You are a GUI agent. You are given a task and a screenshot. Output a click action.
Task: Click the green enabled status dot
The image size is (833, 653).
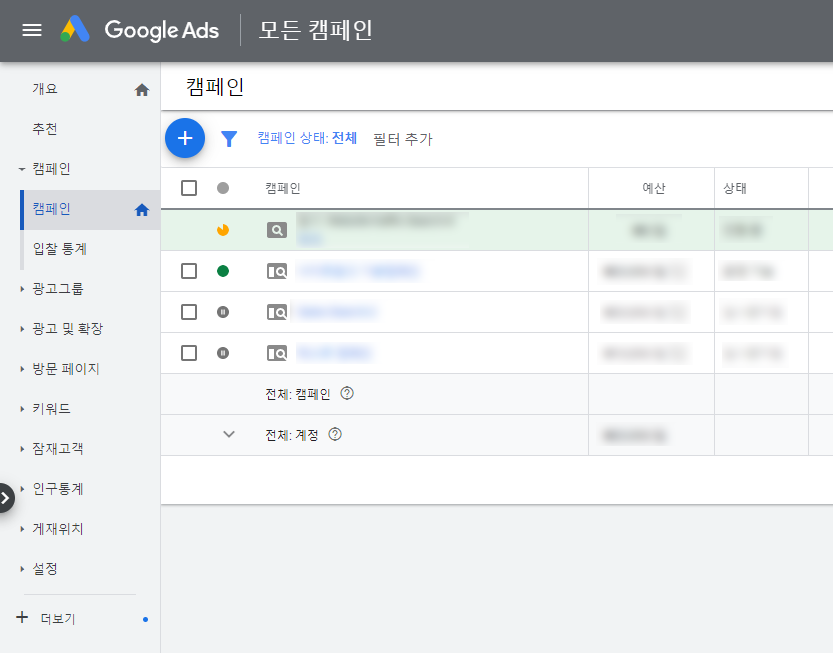[x=223, y=271]
